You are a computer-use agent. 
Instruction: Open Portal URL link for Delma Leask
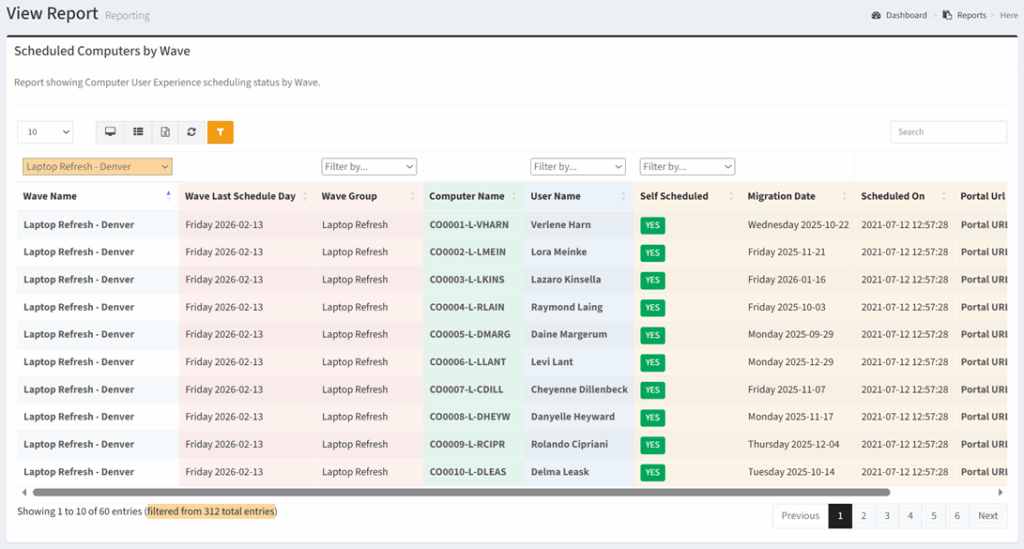(x=984, y=471)
